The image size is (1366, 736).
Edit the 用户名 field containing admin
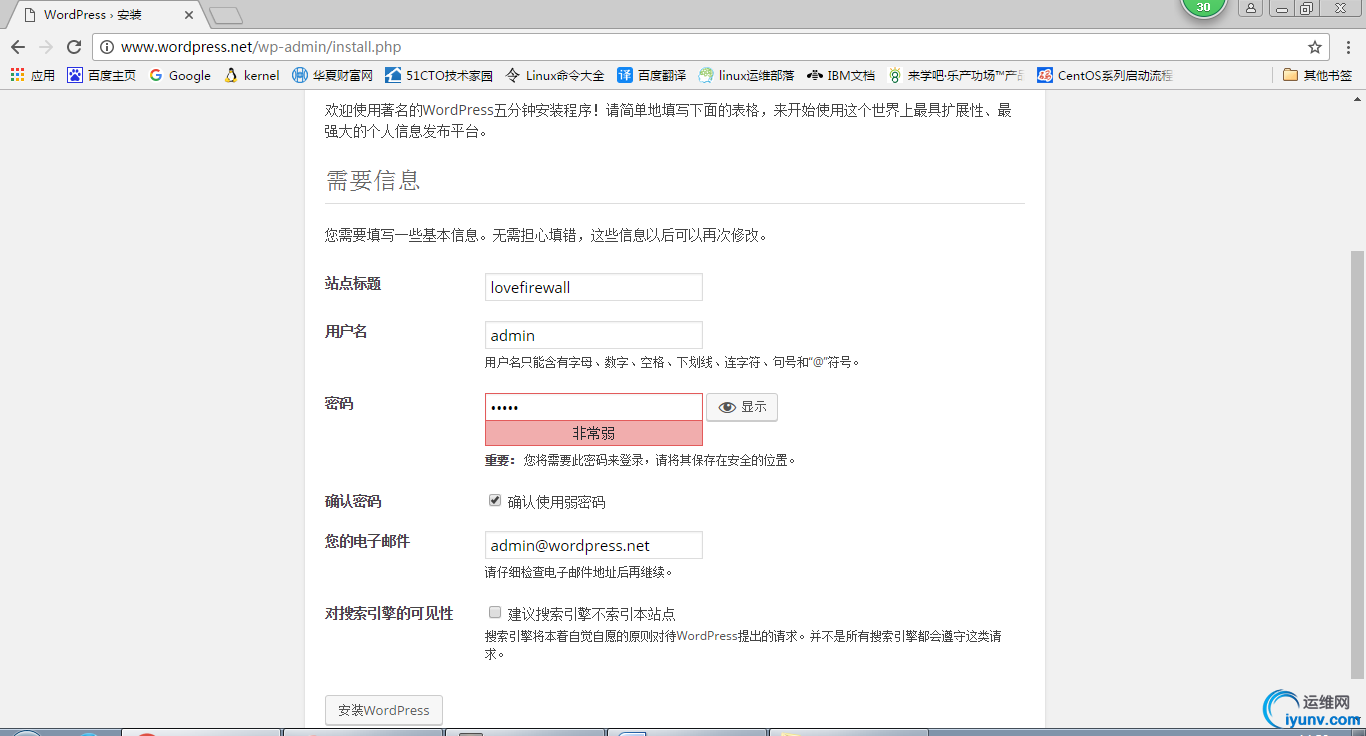594,335
